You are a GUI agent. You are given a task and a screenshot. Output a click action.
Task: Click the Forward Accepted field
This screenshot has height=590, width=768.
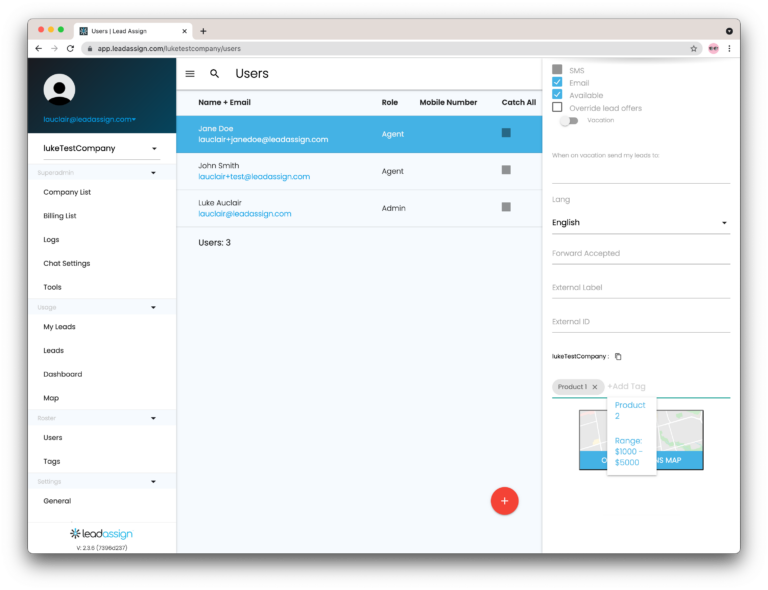point(641,254)
